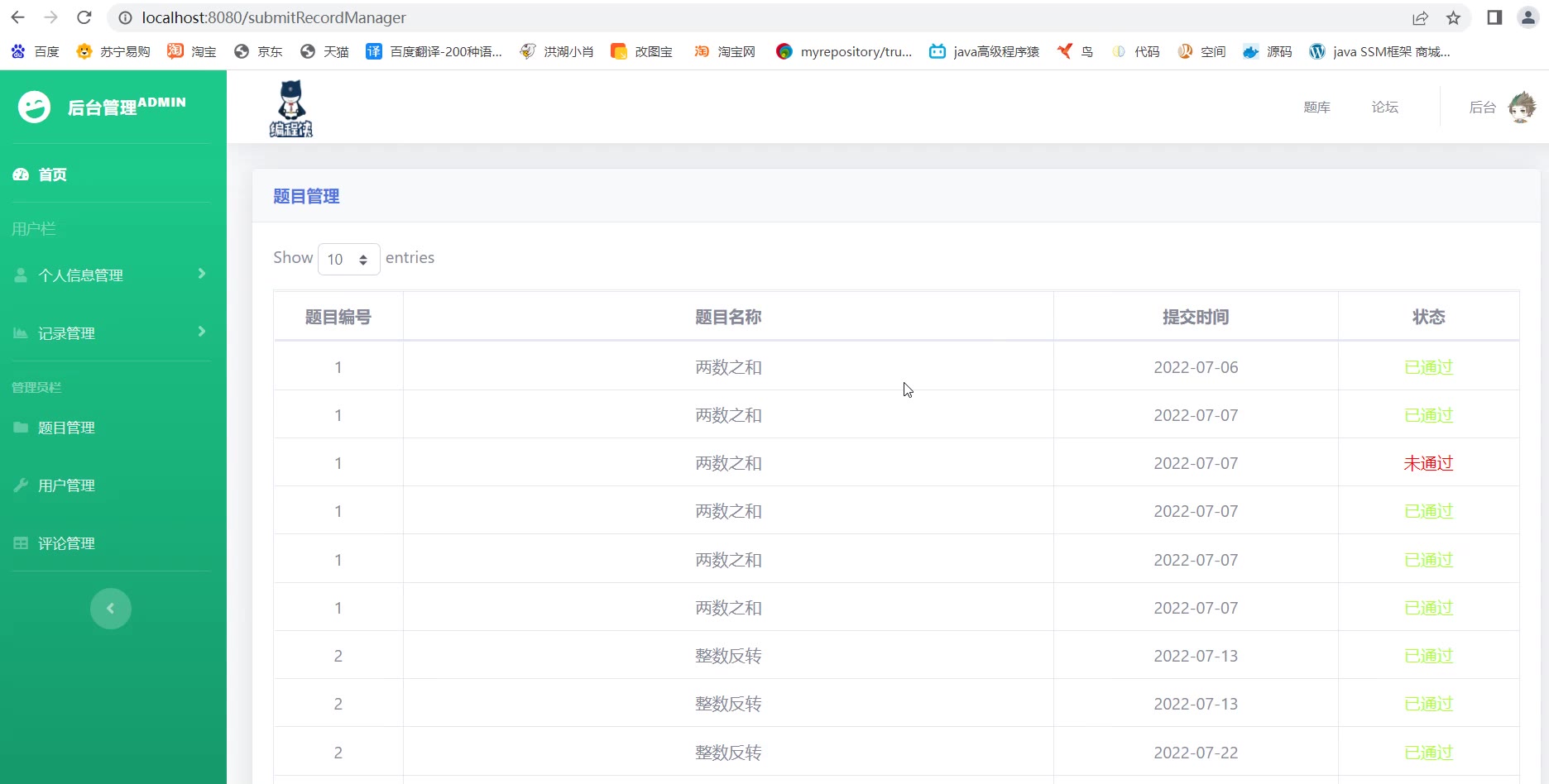Open the 改图宝 bookmark
1549x784 pixels.
pos(641,51)
